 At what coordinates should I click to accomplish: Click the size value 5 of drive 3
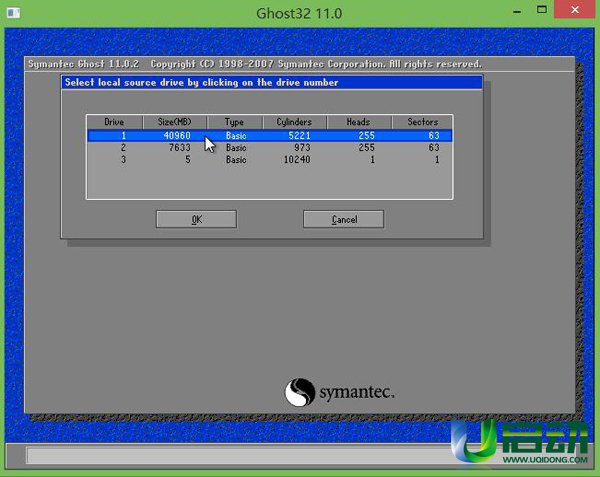[188, 160]
